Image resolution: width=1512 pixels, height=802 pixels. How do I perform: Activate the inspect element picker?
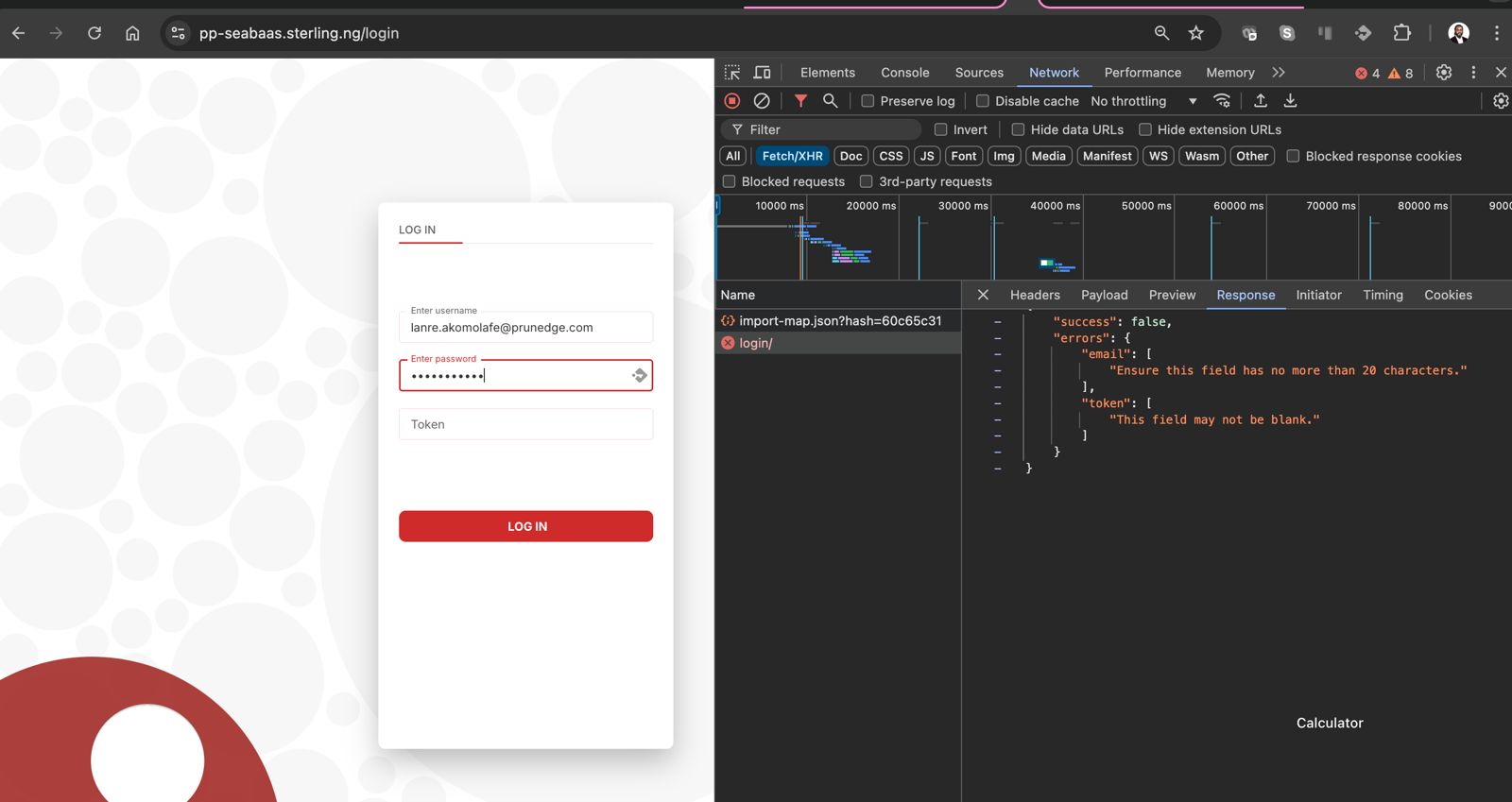[732, 73]
